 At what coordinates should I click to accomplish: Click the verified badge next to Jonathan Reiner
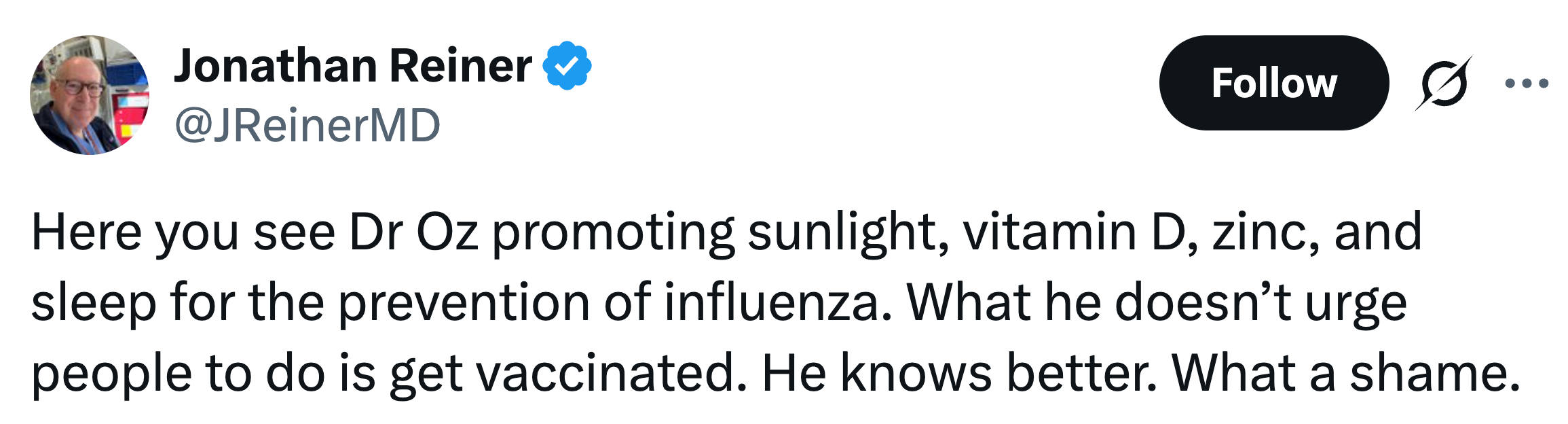coord(565,65)
